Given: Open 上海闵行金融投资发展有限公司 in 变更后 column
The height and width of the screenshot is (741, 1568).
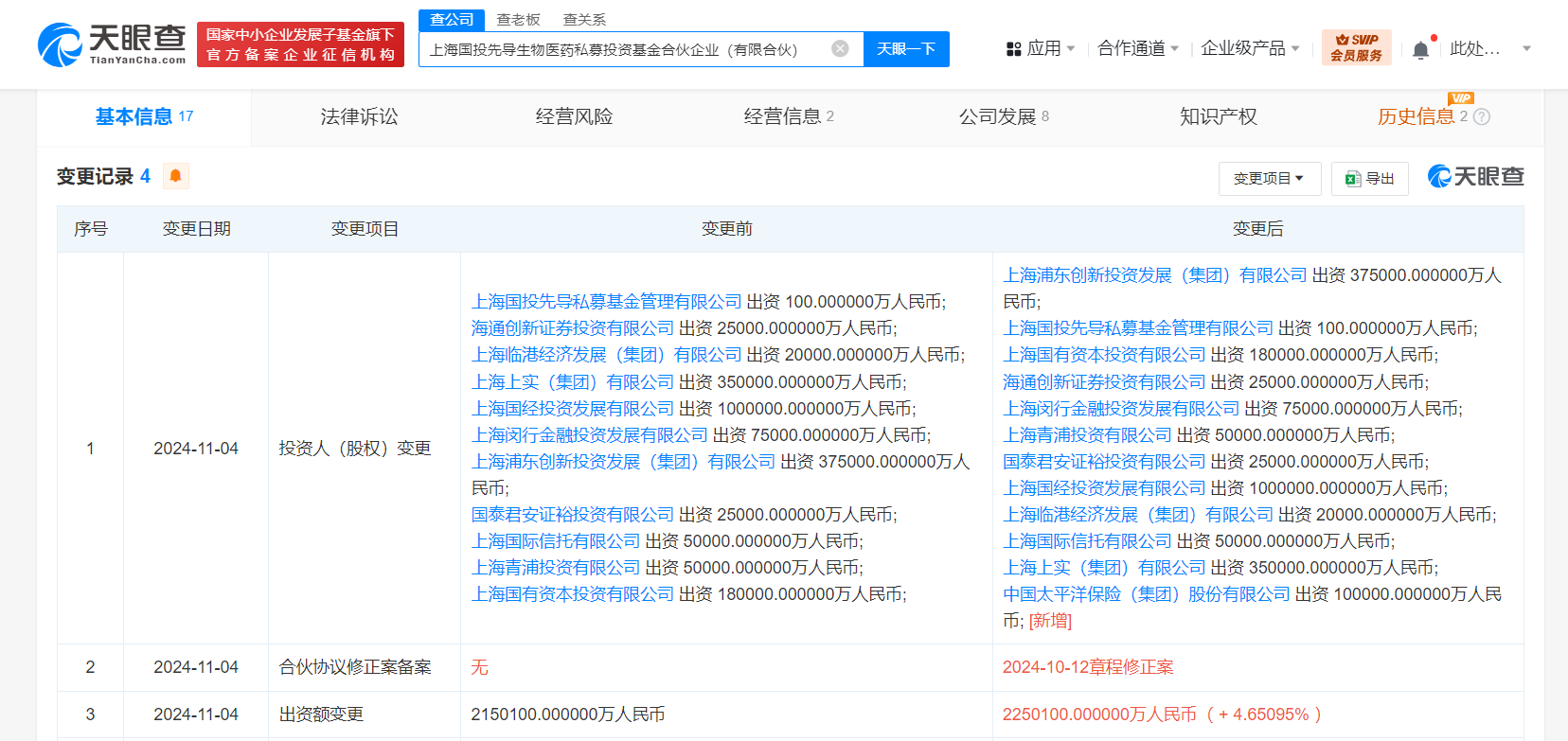Looking at the screenshot, I should pos(1121,409).
